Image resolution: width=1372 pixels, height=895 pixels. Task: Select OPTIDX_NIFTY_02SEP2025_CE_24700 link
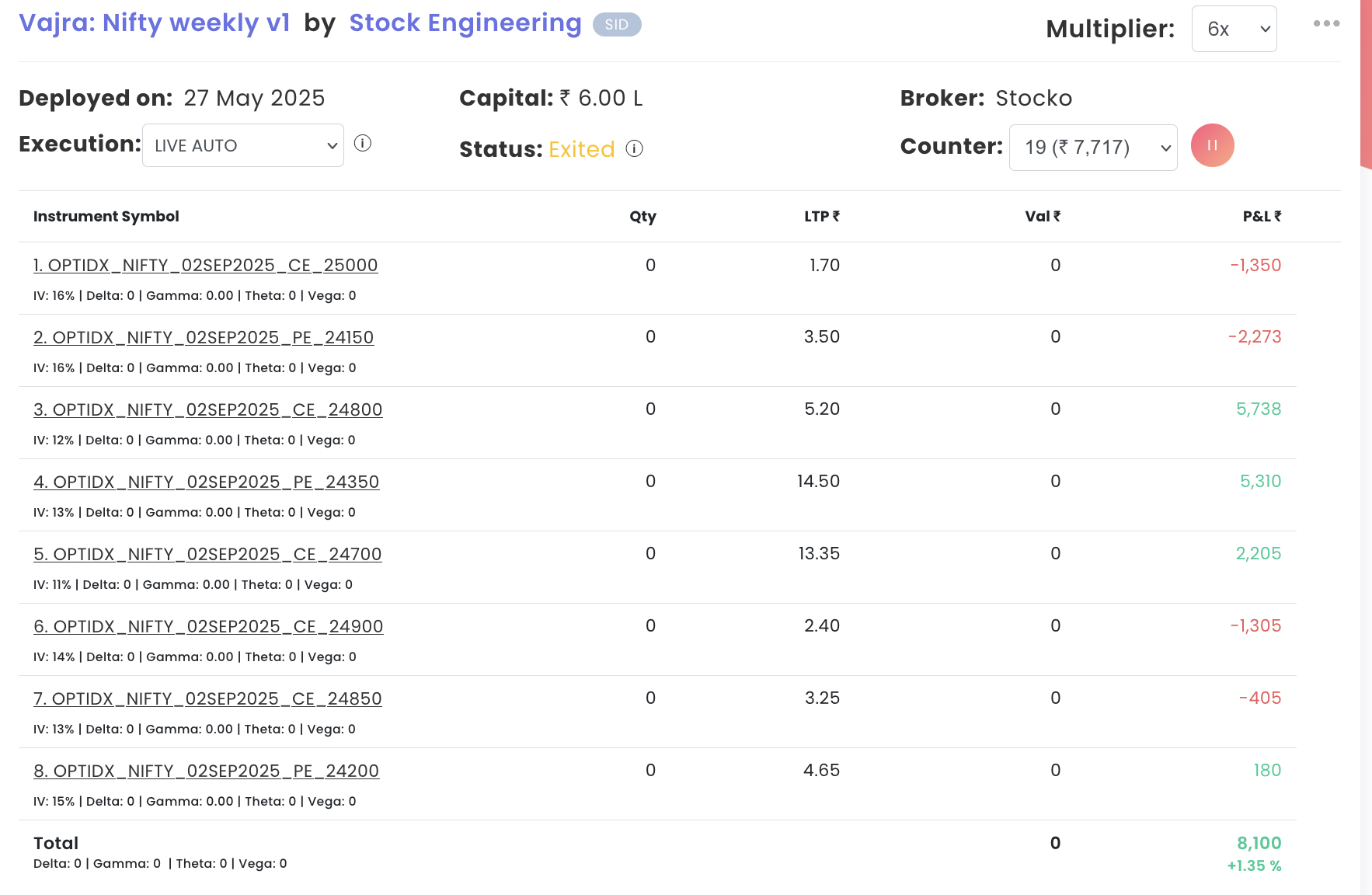pos(207,555)
